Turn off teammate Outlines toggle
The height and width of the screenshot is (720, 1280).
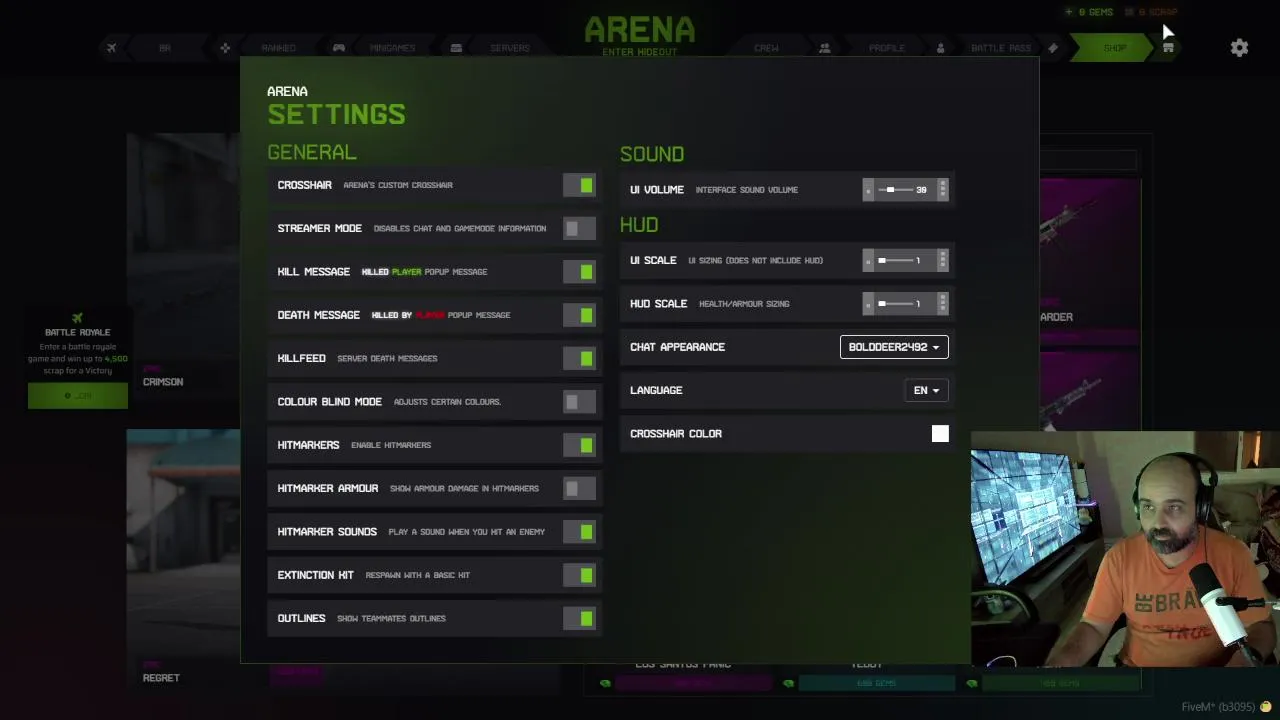[x=579, y=618]
